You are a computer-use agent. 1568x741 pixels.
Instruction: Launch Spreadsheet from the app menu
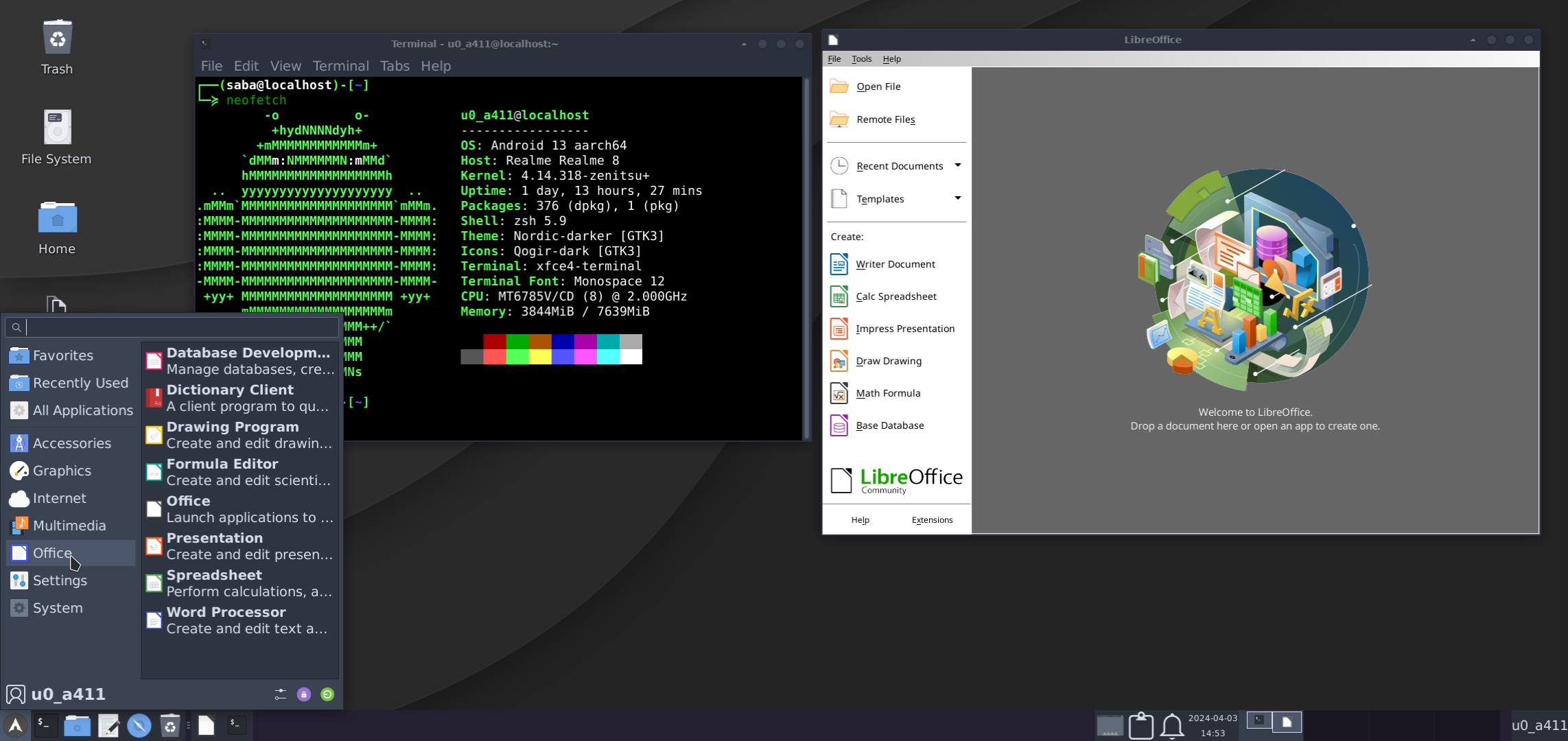pyautogui.click(x=240, y=583)
